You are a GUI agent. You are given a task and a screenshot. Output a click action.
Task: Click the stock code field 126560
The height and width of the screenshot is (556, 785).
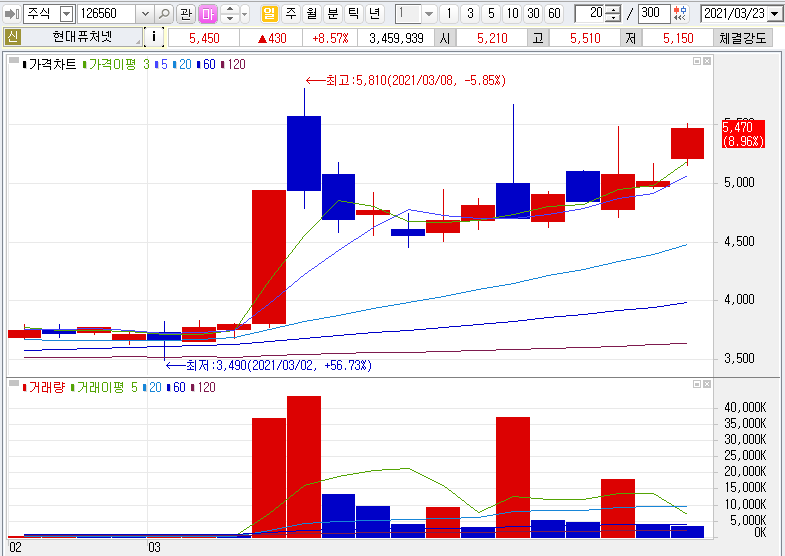pos(107,14)
